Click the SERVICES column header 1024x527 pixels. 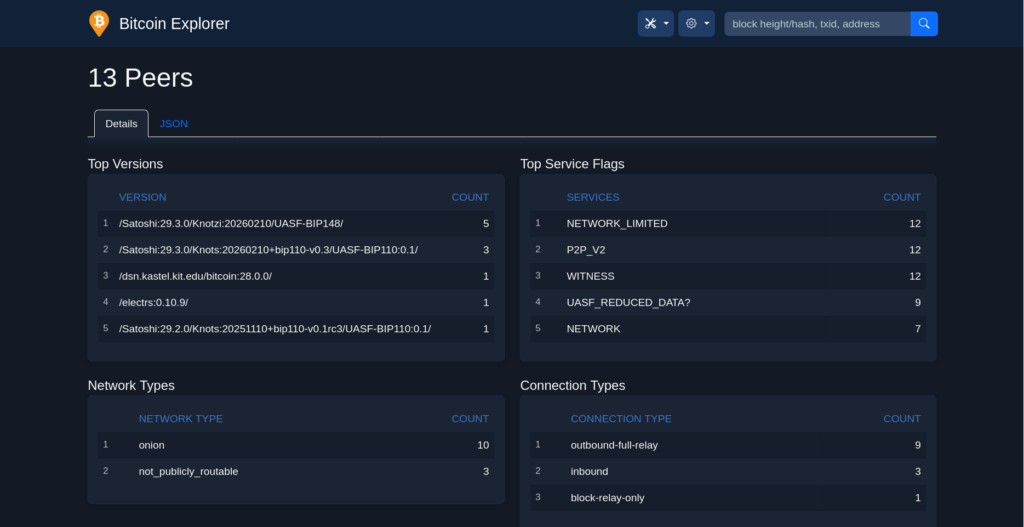pos(593,198)
